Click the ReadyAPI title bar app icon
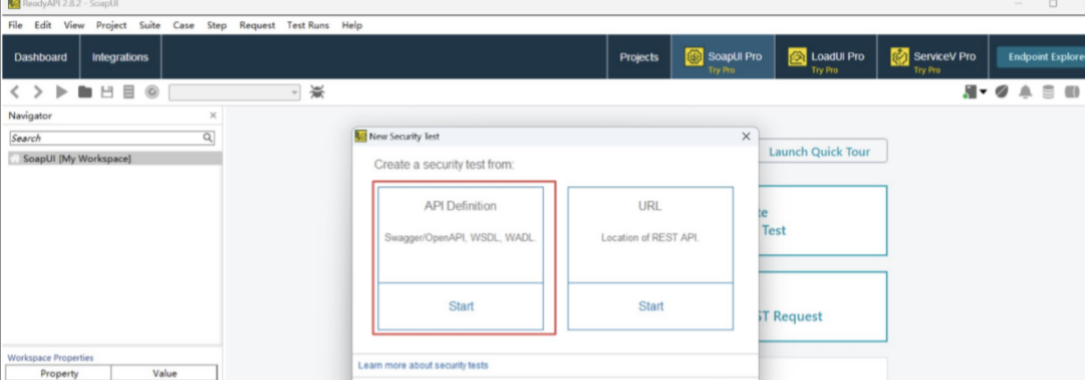The height and width of the screenshot is (380, 1085). click(14, 4)
